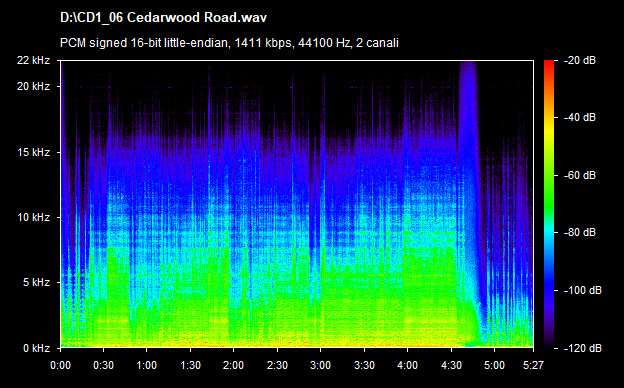Click the '22 kHz' frequency axis label

pyautogui.click(x=33, y=60)
